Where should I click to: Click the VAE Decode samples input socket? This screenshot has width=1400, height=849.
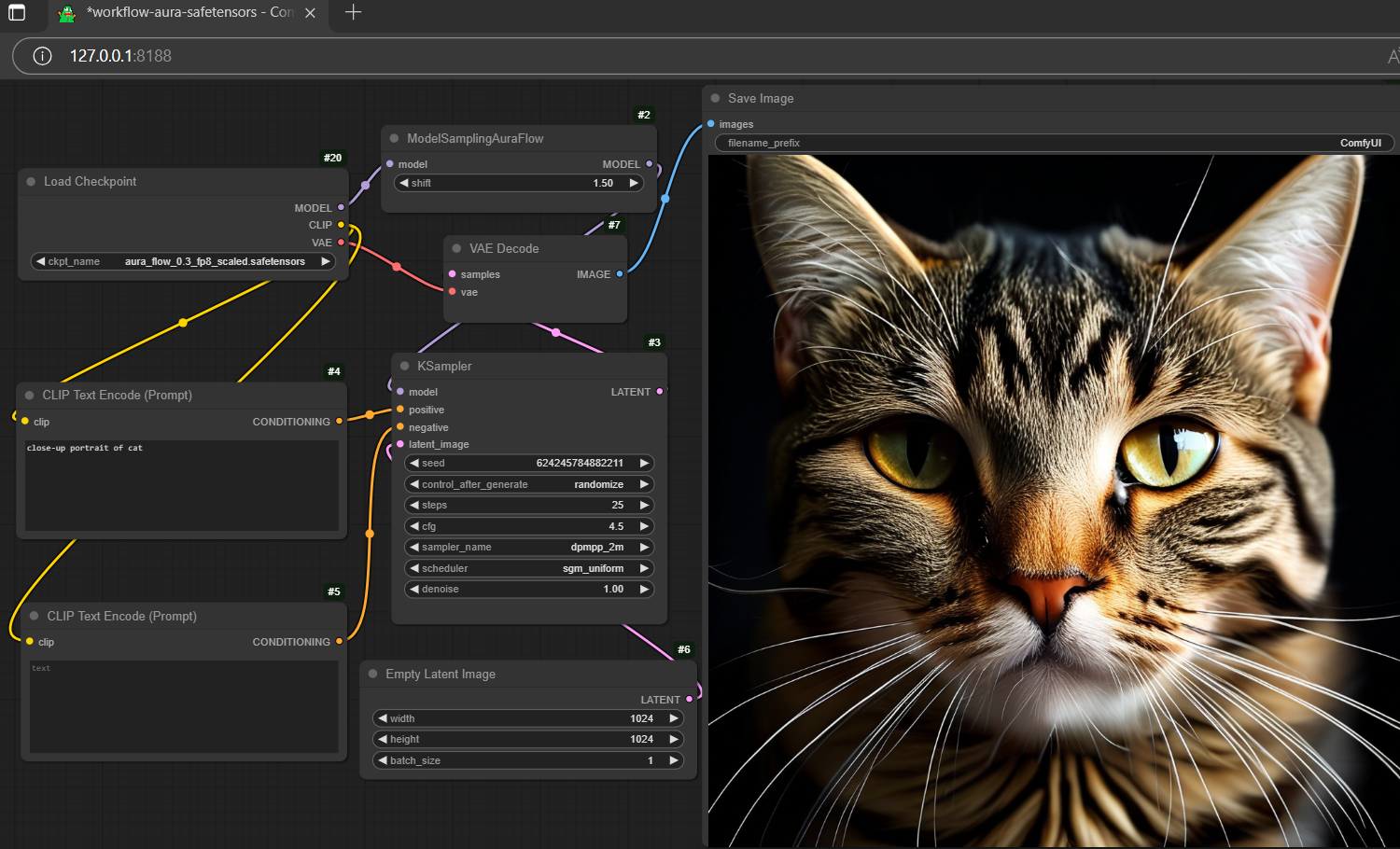coord(453,274)
